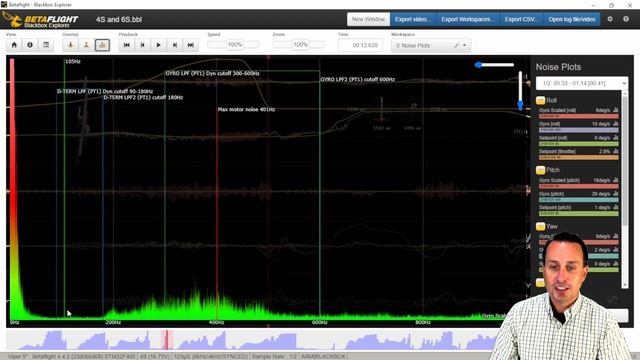This screenshot has height=360, width=640.
Task: Click the spectrum icon for Gyro [pitch]
Action: pos(616,194)
